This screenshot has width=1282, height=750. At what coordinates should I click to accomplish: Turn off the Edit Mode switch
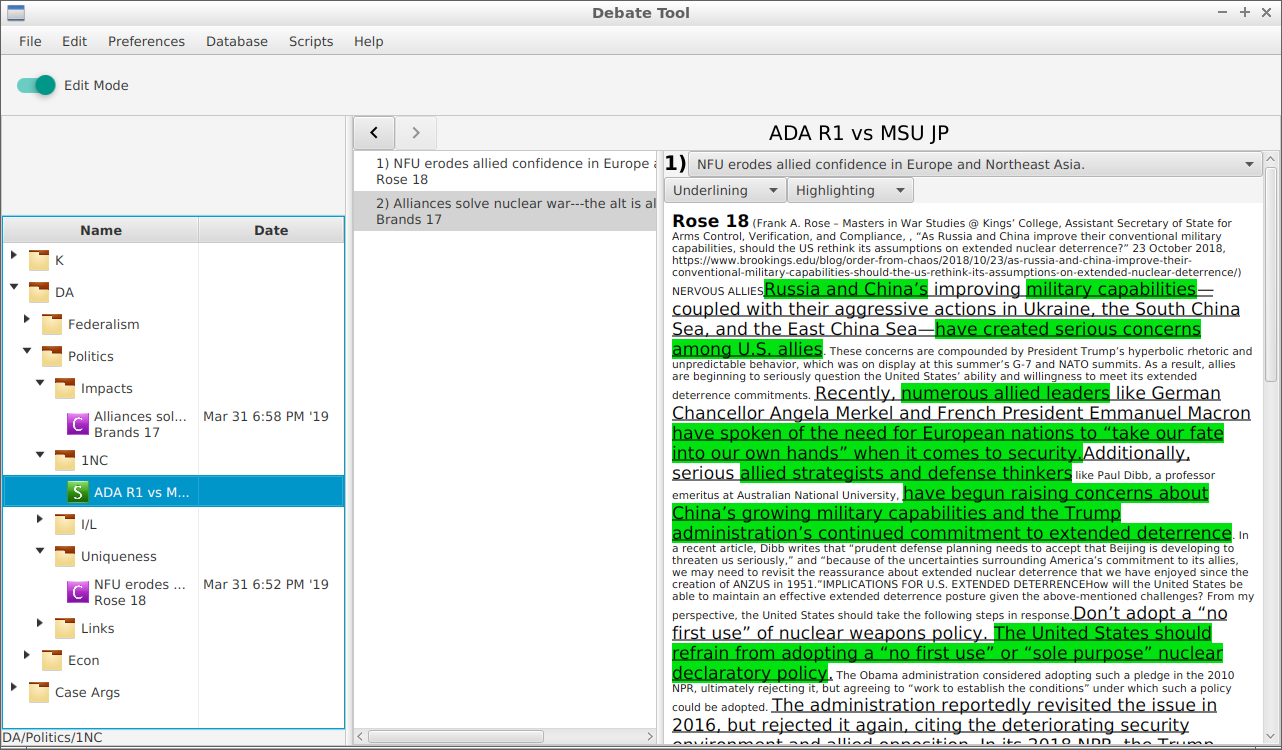coord(36,85)
